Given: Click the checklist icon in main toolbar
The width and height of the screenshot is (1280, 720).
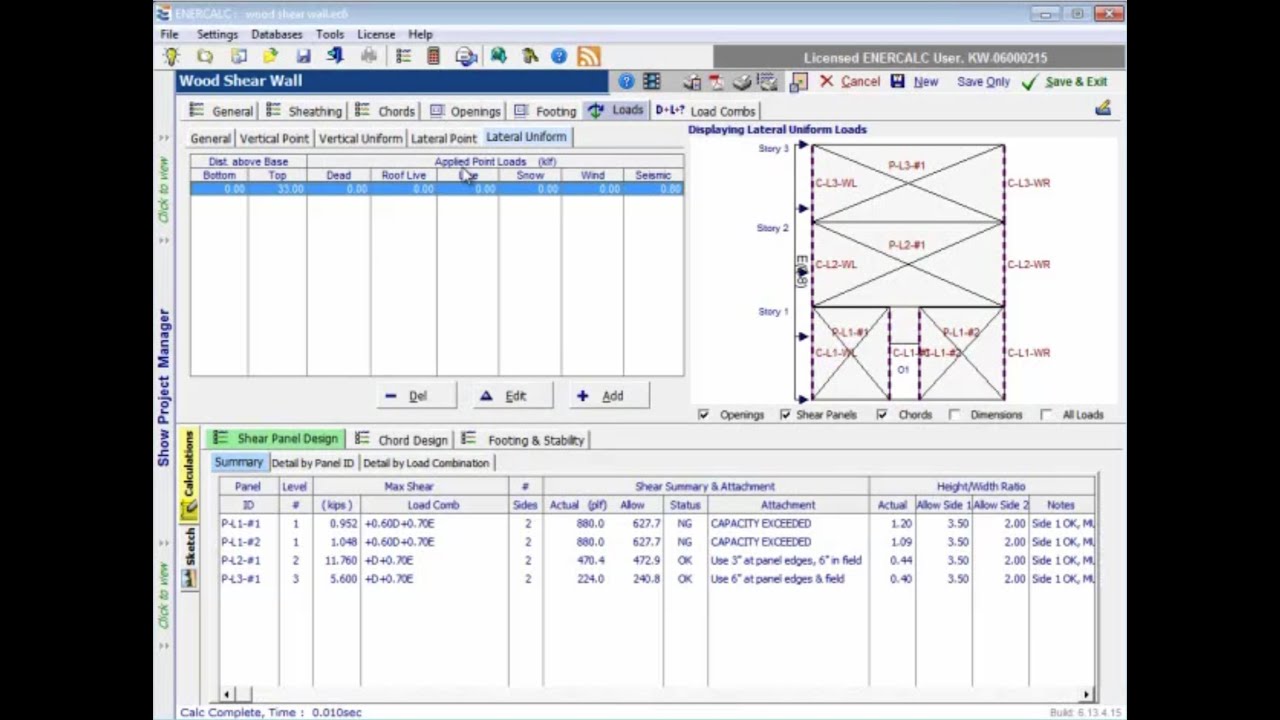Looking at the screenshot, I should coord(403,57).
